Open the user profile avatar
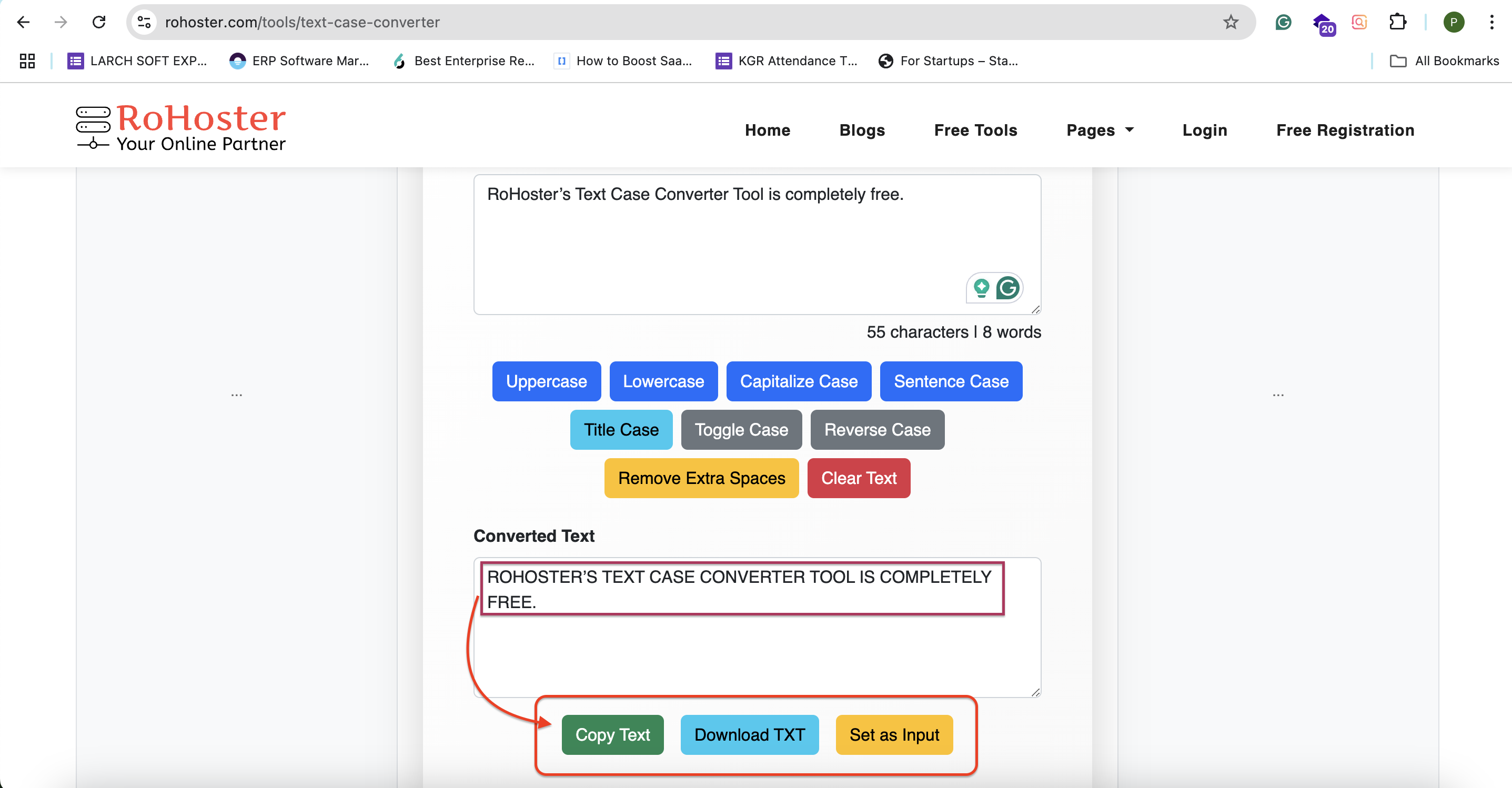 point(1453,22)
